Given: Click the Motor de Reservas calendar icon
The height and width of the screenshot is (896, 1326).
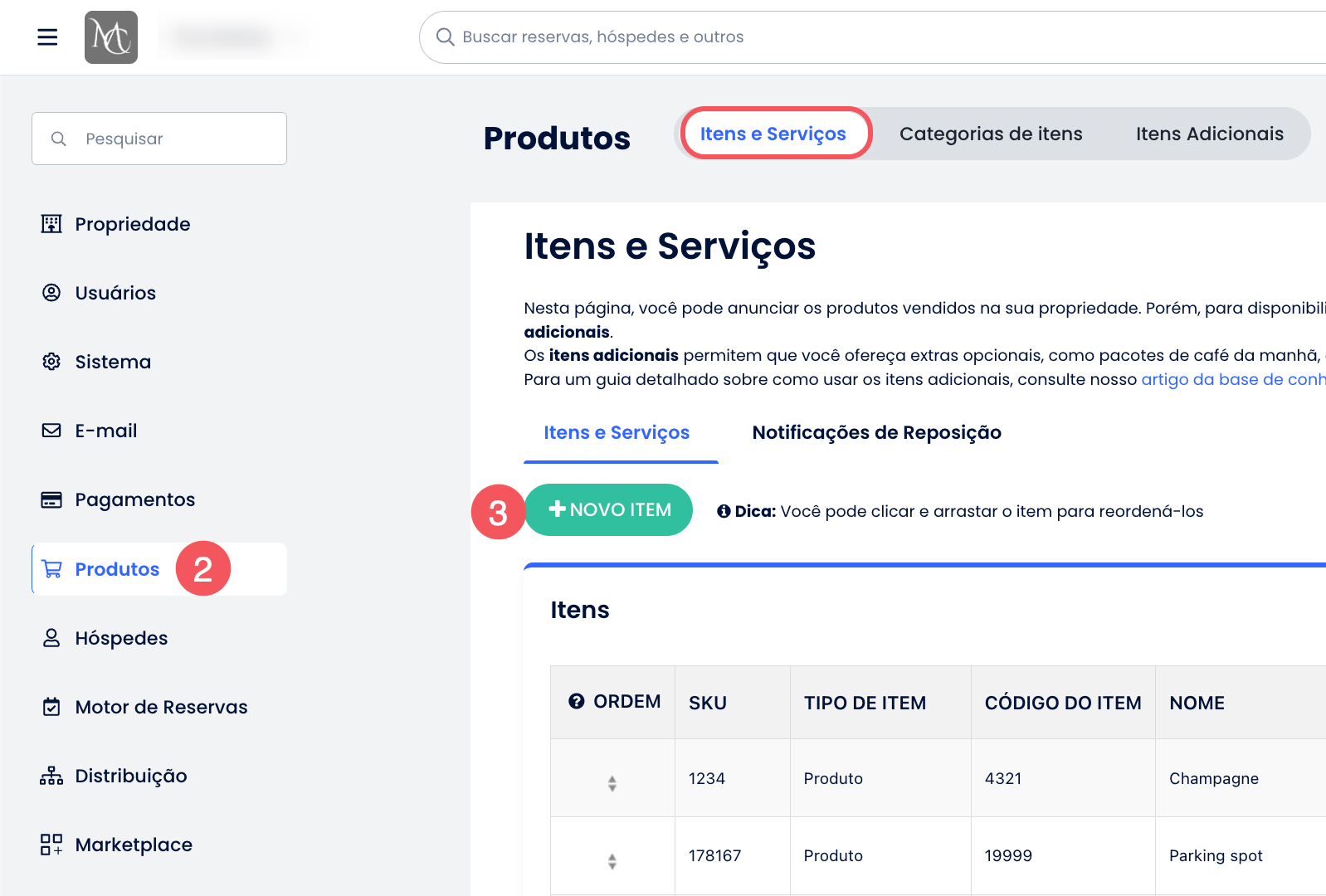Looking at the screenshot, I should (51, 707).
